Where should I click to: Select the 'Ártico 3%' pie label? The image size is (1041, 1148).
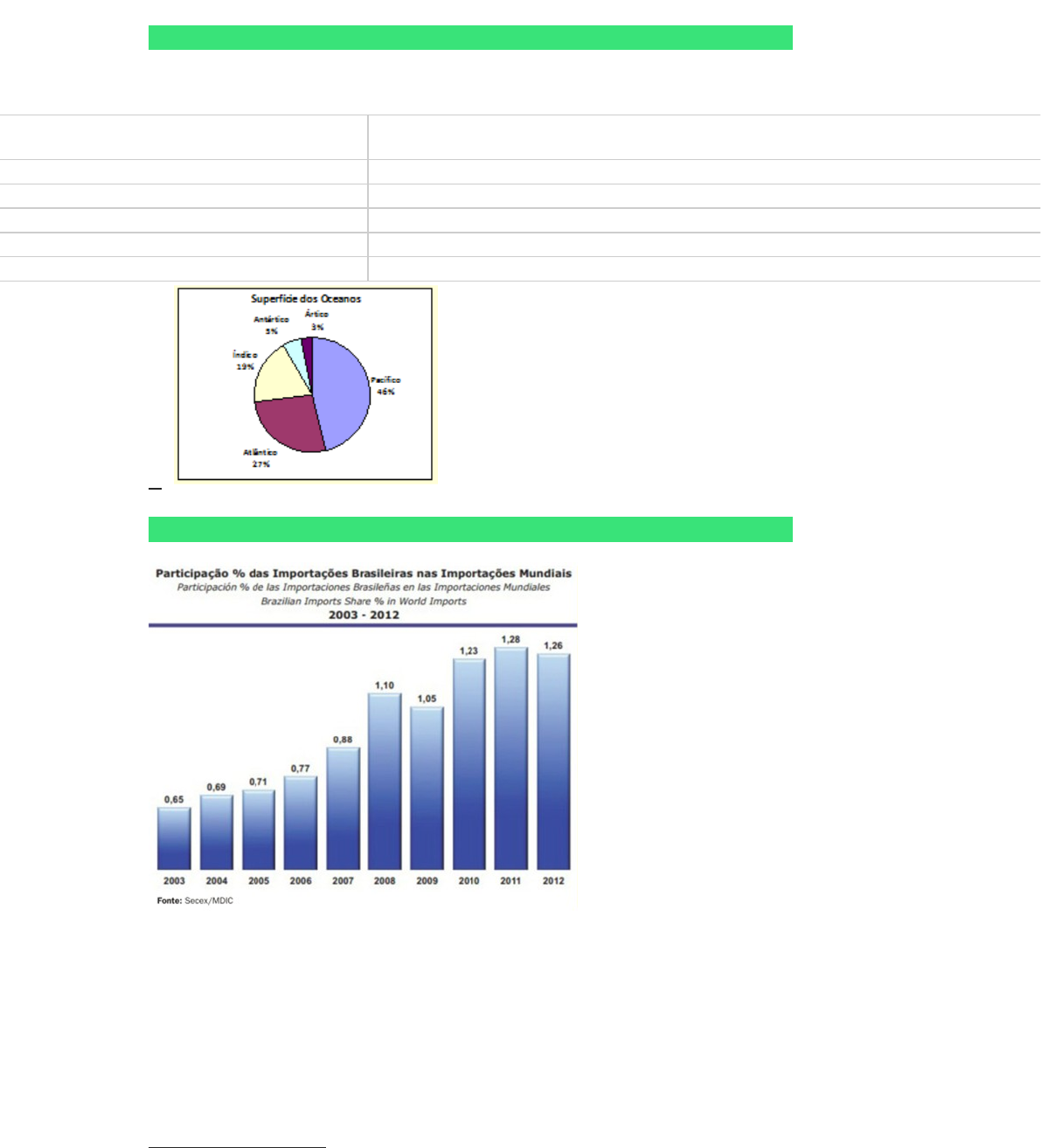pos(316,320)
